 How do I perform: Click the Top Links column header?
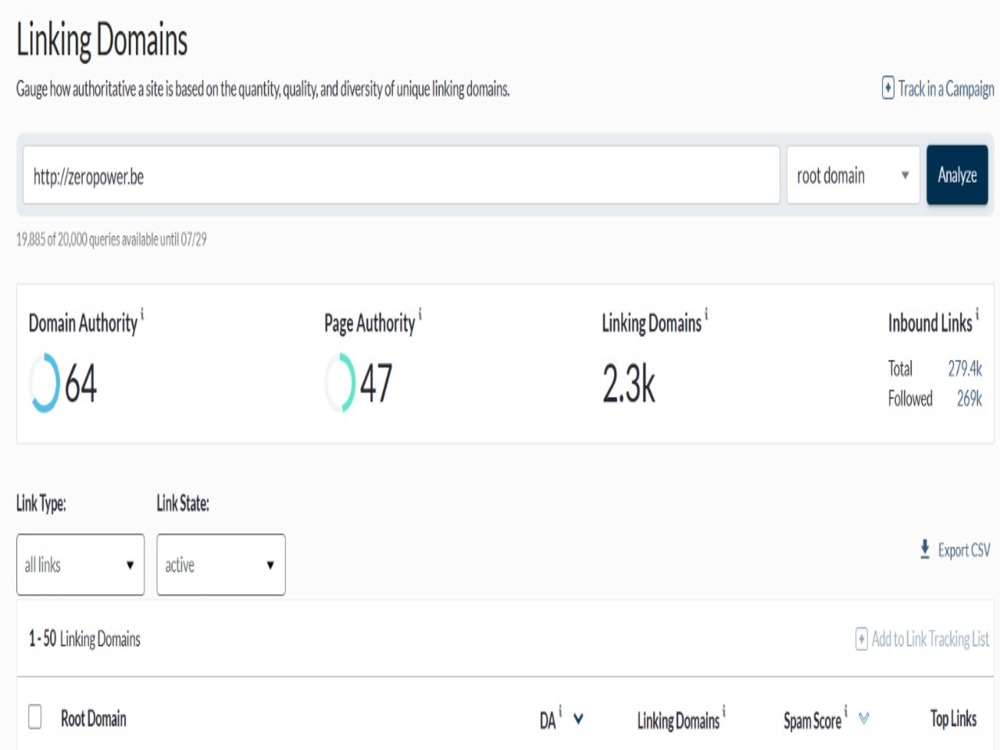953,719
